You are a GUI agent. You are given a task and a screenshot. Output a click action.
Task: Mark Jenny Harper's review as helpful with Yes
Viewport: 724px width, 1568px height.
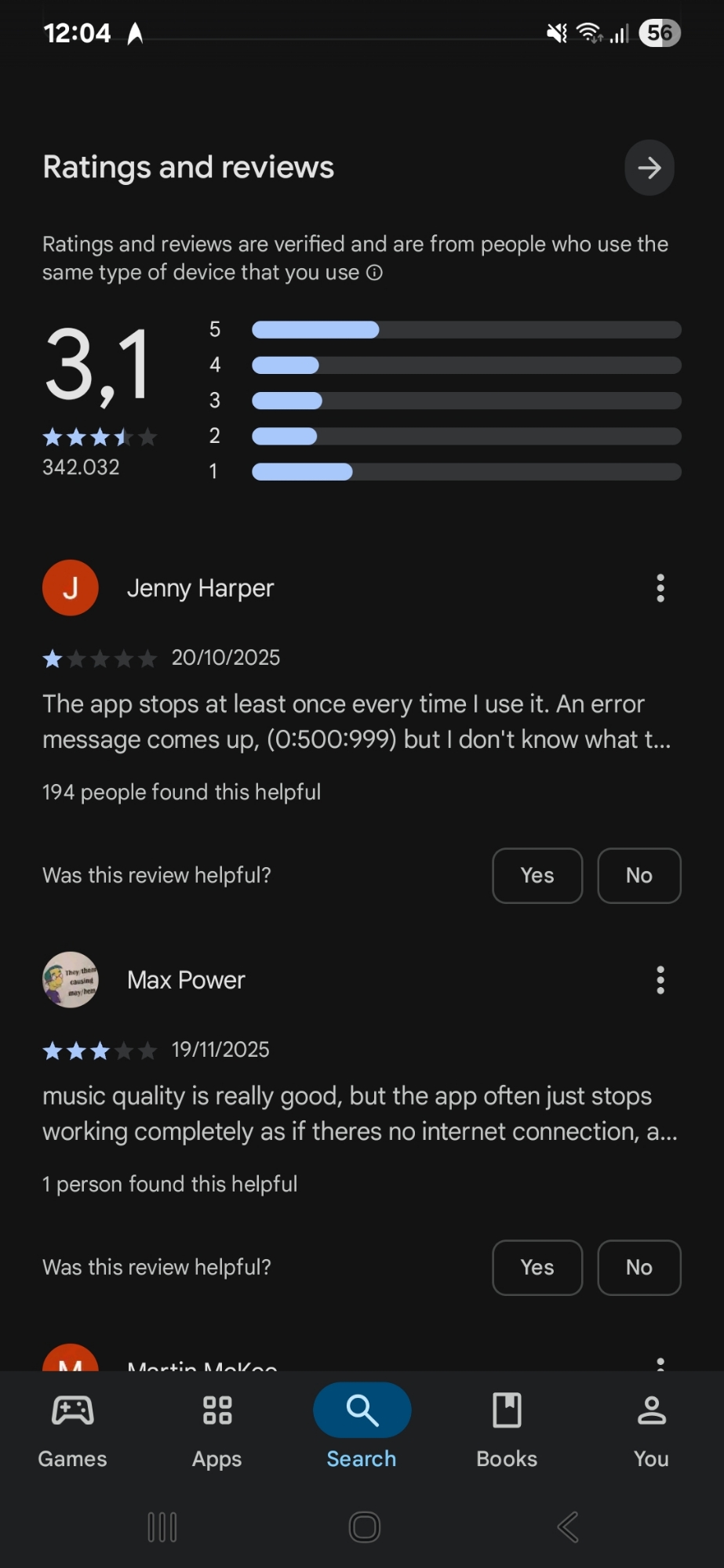point(537,876)
